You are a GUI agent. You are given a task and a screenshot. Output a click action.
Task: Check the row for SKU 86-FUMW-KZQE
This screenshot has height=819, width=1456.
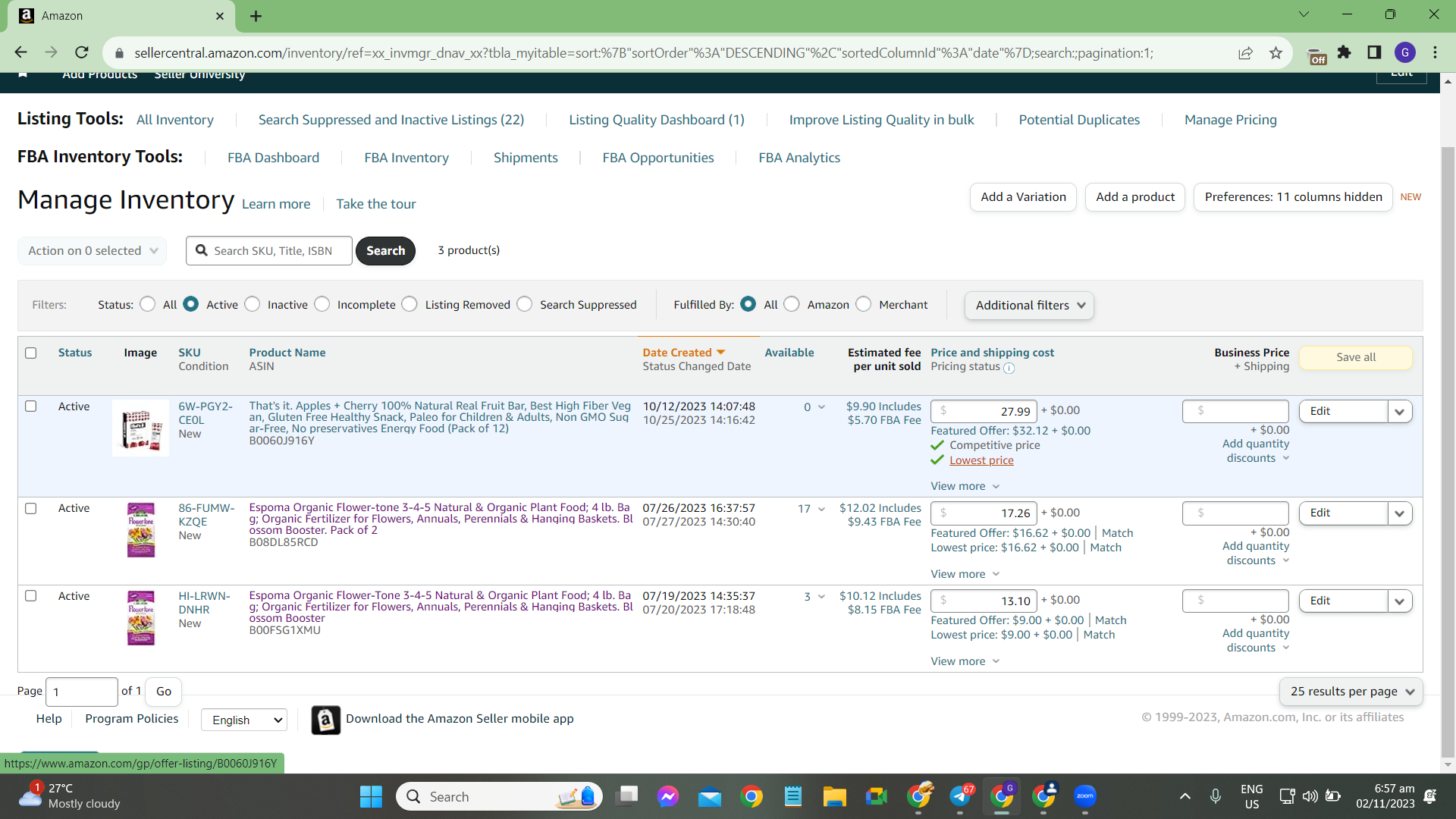[31, 508]
